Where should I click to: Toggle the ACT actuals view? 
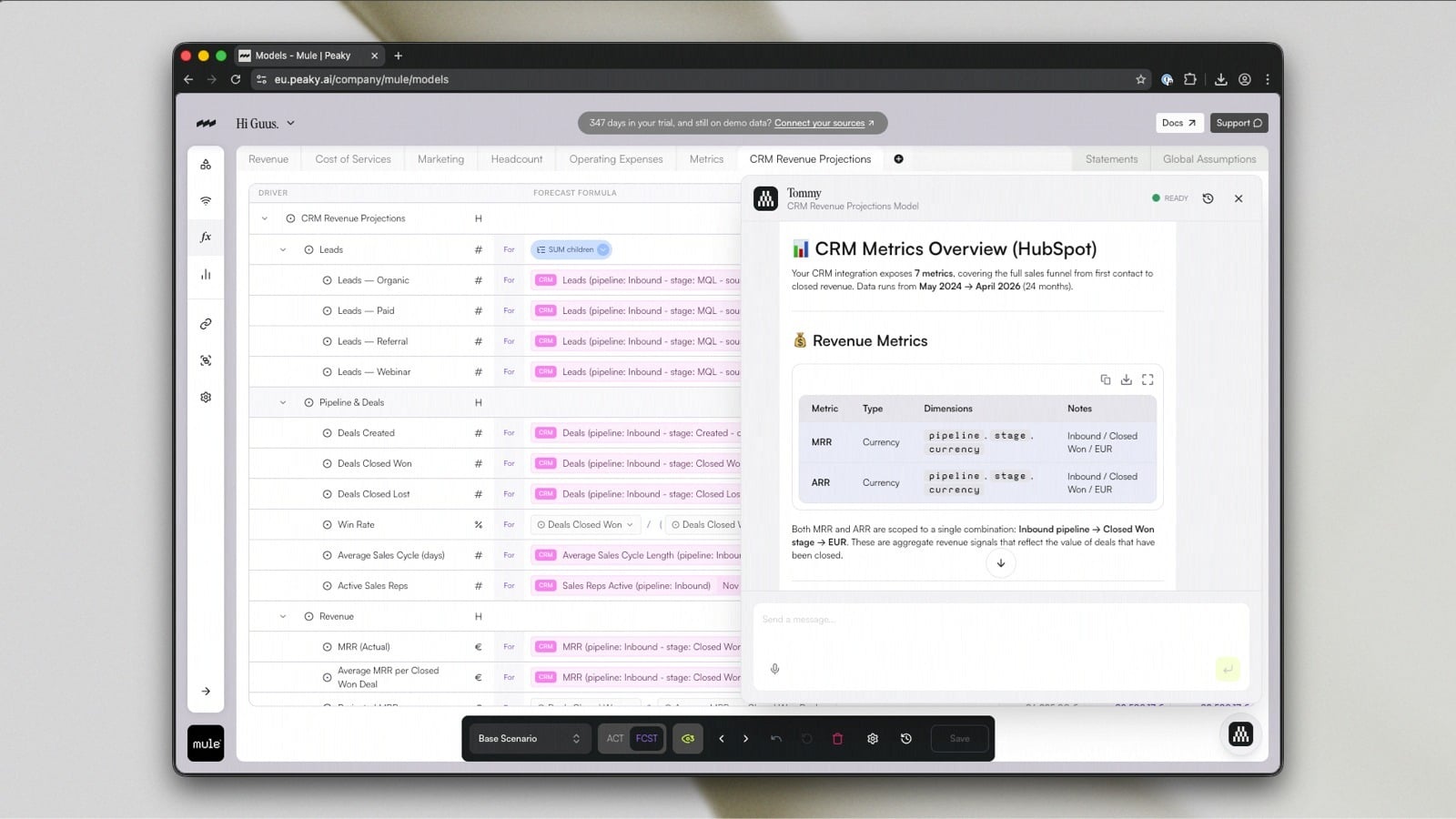click(x=615, y=739)
